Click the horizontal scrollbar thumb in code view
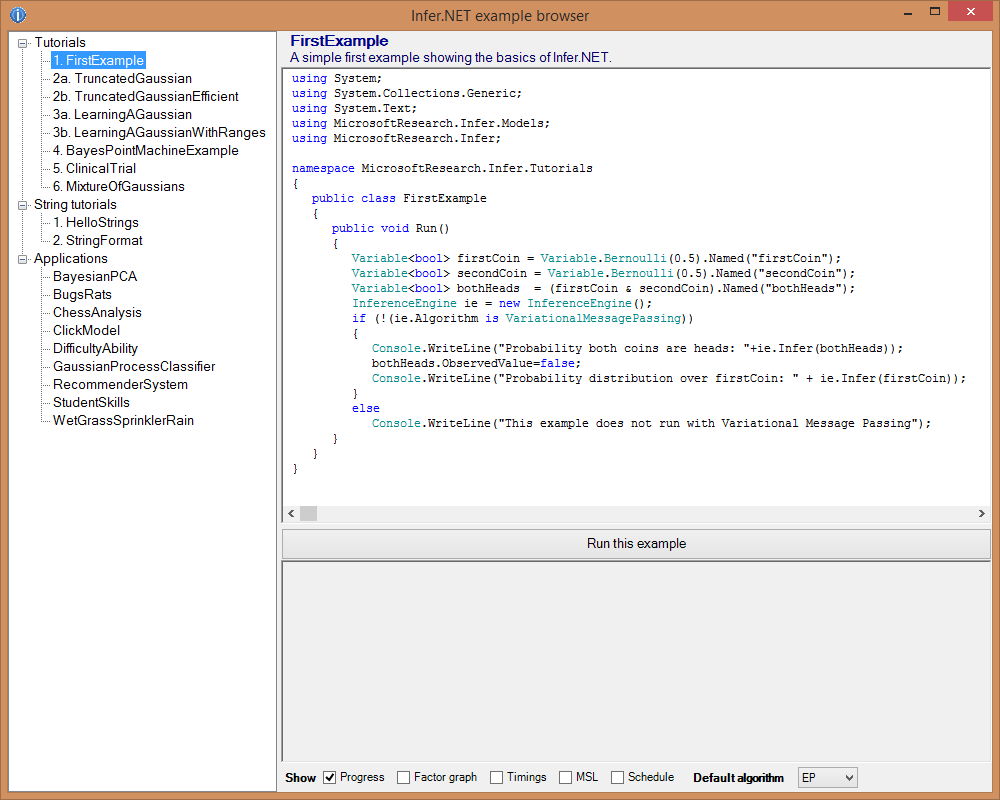The height and width of the screenshot is (800, 1000). tap(309, 514)
